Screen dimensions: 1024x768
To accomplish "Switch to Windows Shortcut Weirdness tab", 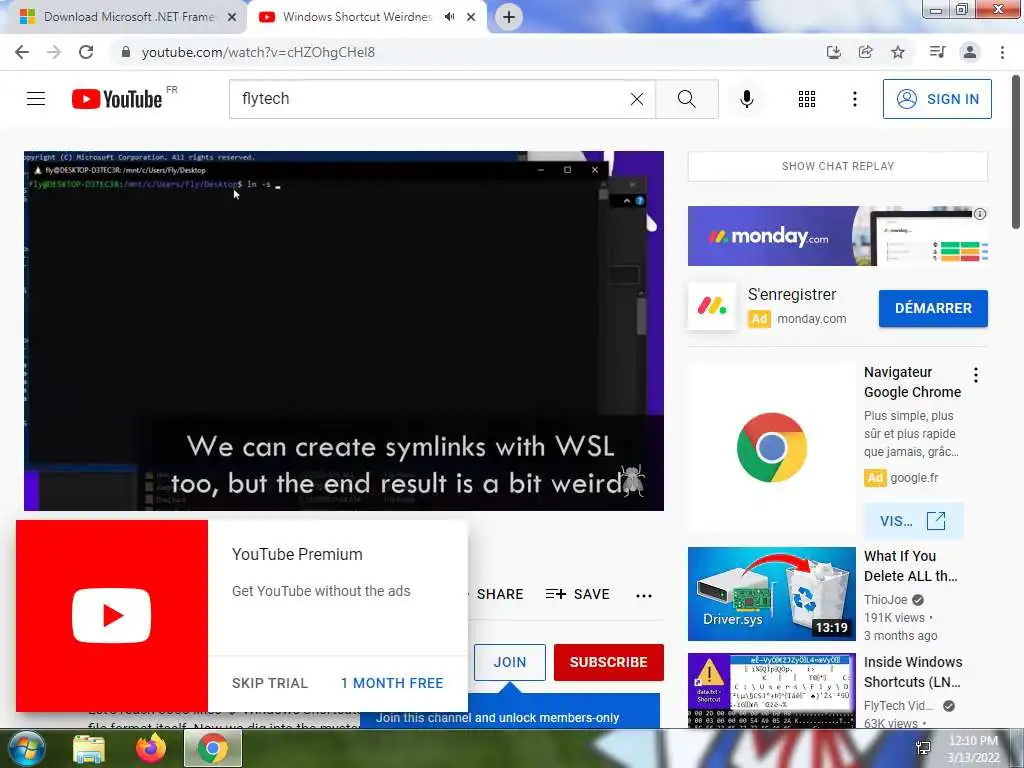I will coord(358,17).
